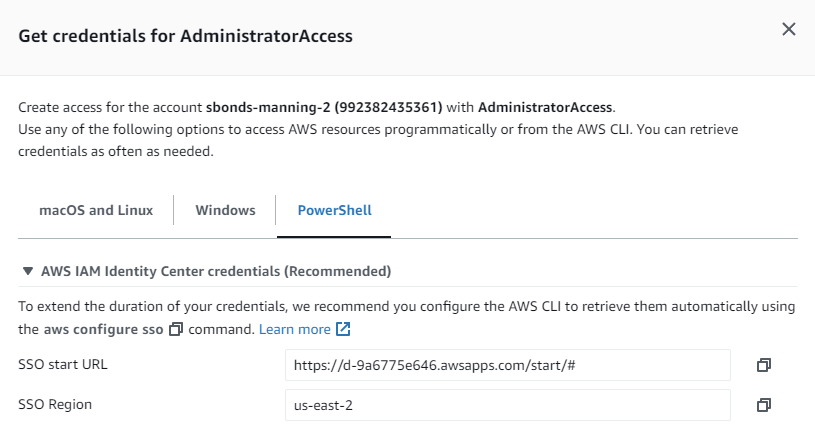Switch to the Windows tab

225,210
